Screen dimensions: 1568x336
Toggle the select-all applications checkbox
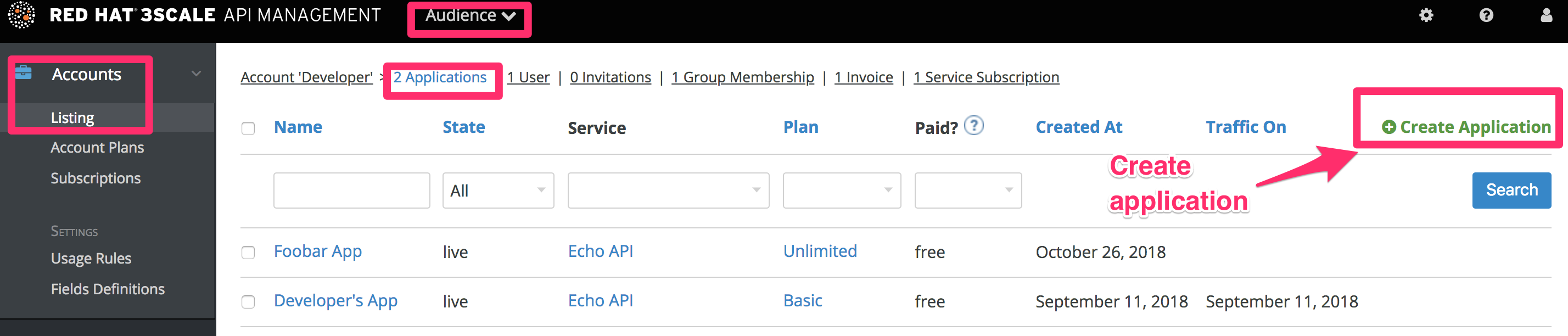point(248,128)
